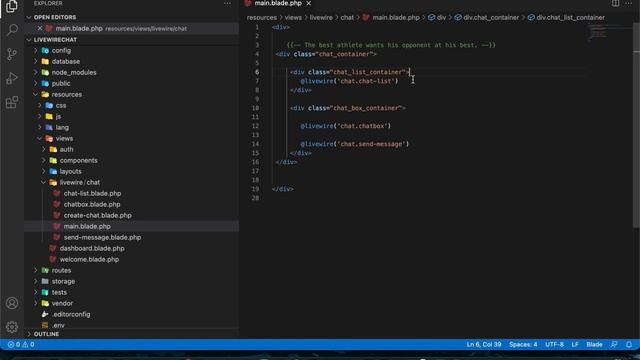Open the .env file
The width and height of the screenshot is (640, 360).
pos(58,326)
